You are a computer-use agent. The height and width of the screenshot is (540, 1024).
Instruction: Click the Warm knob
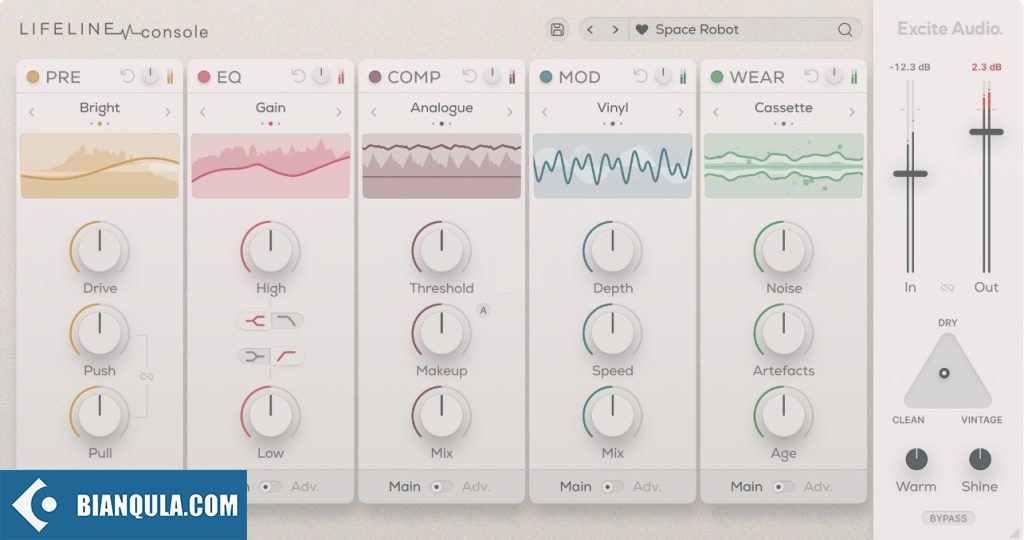click(x=916, y=460)
